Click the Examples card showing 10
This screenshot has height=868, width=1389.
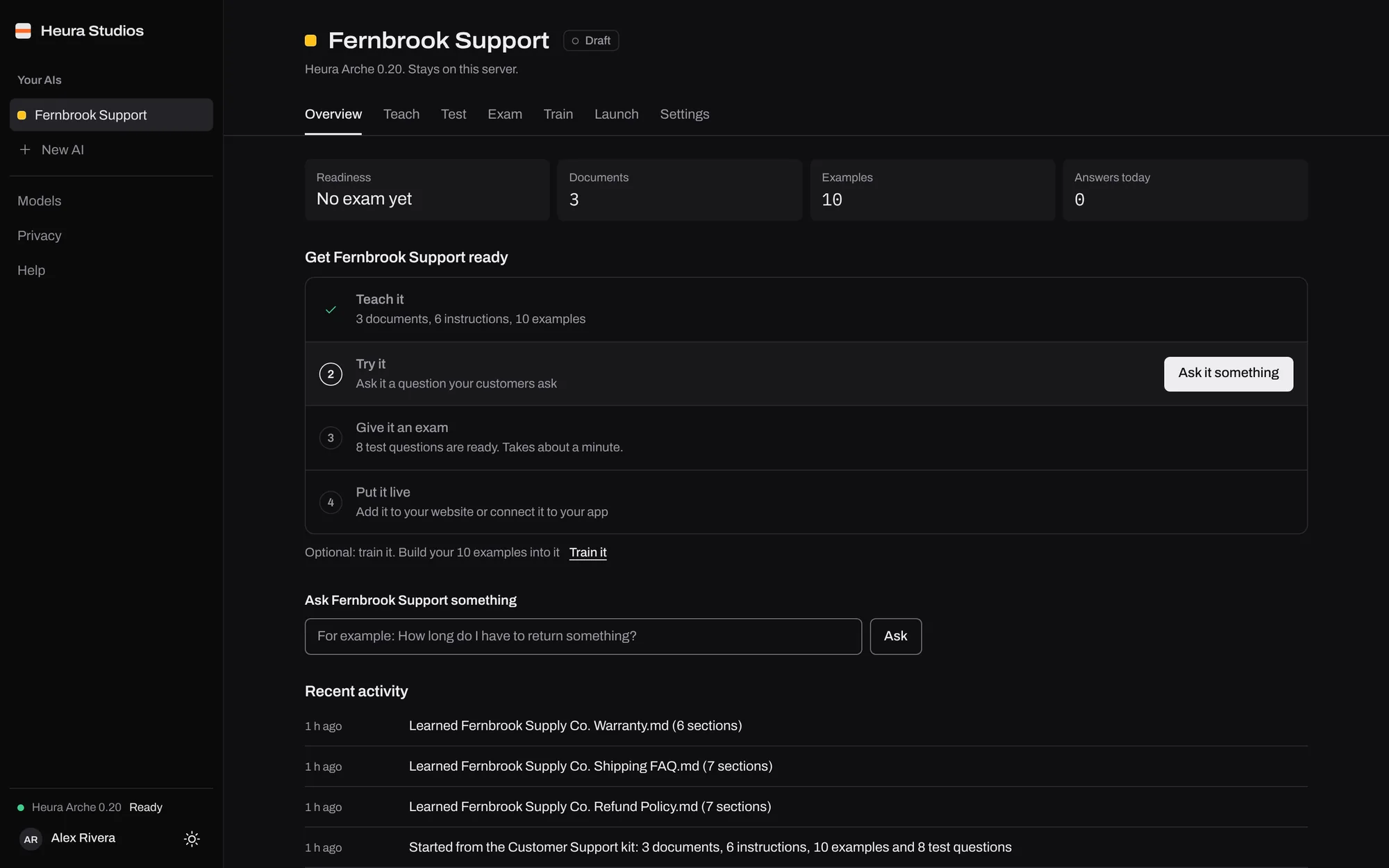pos(933,190)
